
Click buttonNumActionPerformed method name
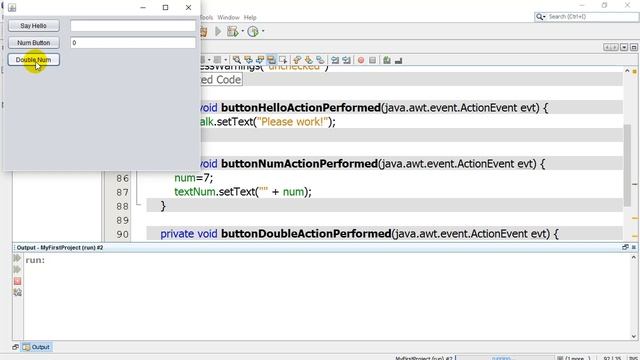[x=299, y=164]
